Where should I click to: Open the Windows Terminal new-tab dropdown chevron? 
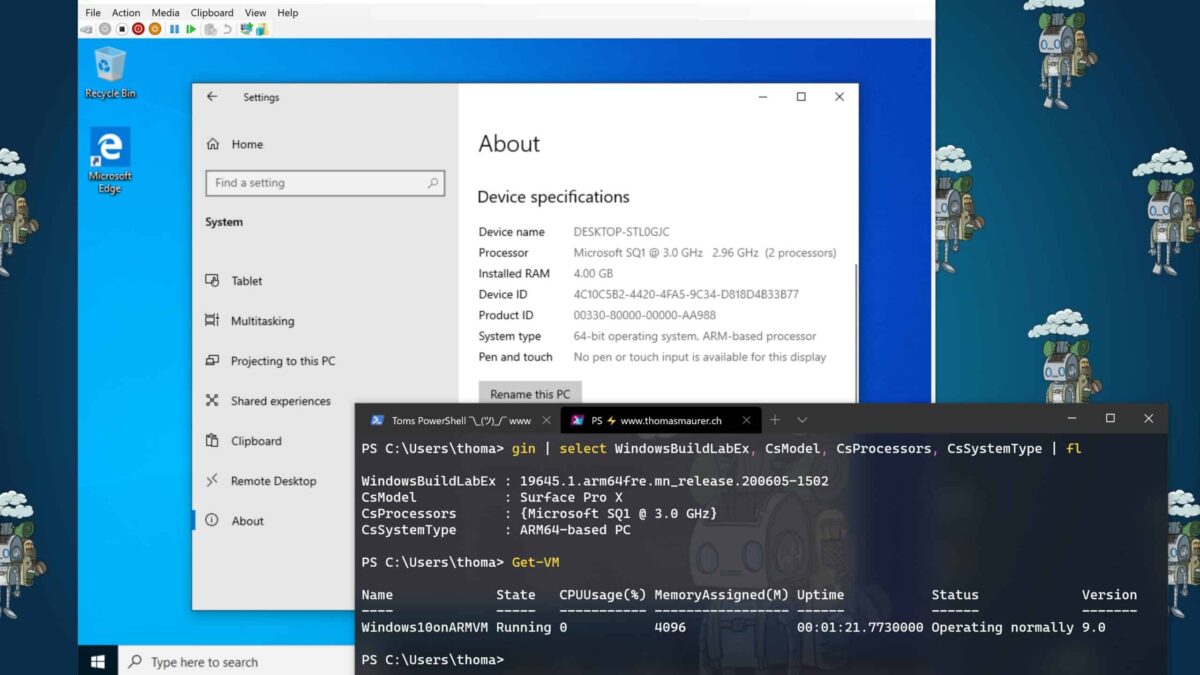click(802, 420)
